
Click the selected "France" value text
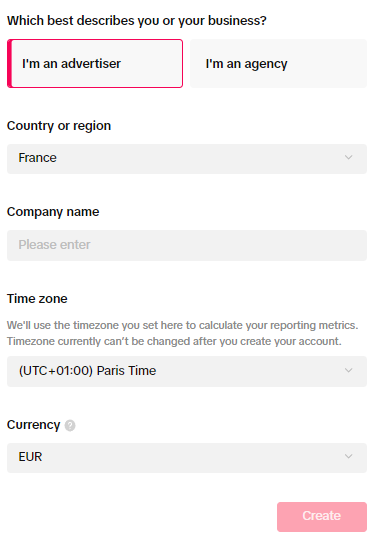37,158
